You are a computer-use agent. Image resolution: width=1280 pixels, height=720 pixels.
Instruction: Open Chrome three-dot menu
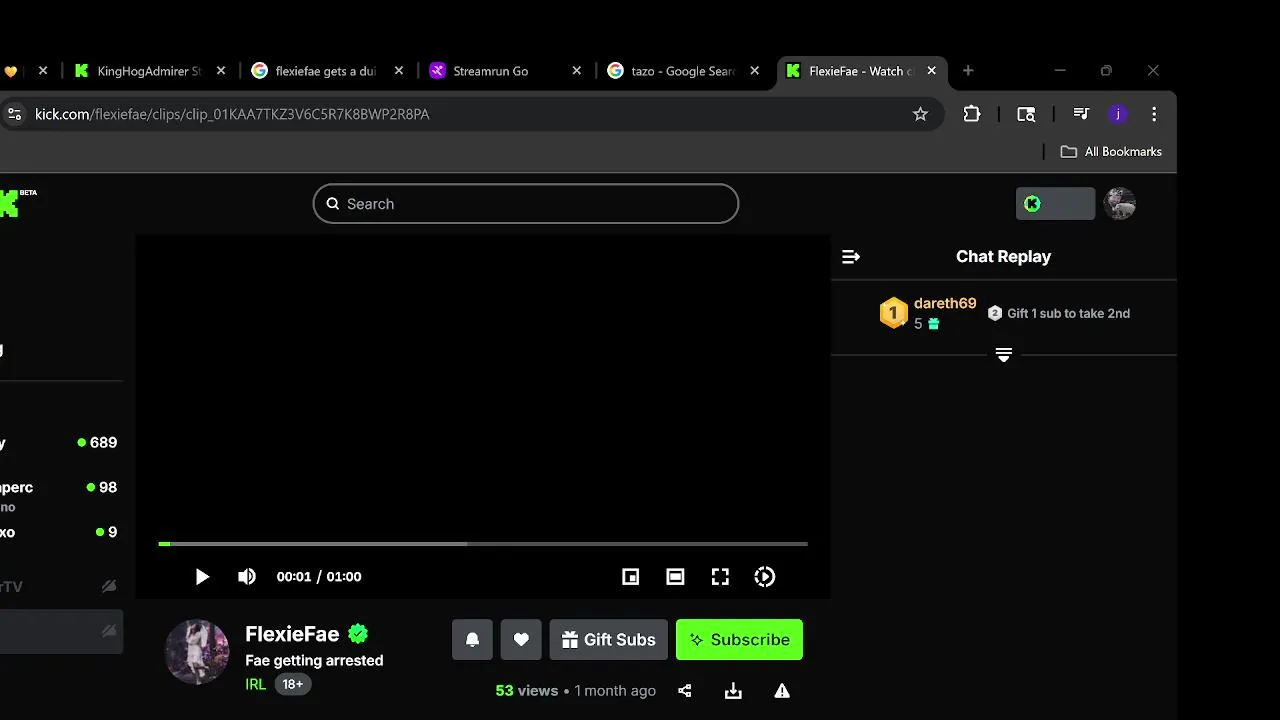(x=1154, y=114)
